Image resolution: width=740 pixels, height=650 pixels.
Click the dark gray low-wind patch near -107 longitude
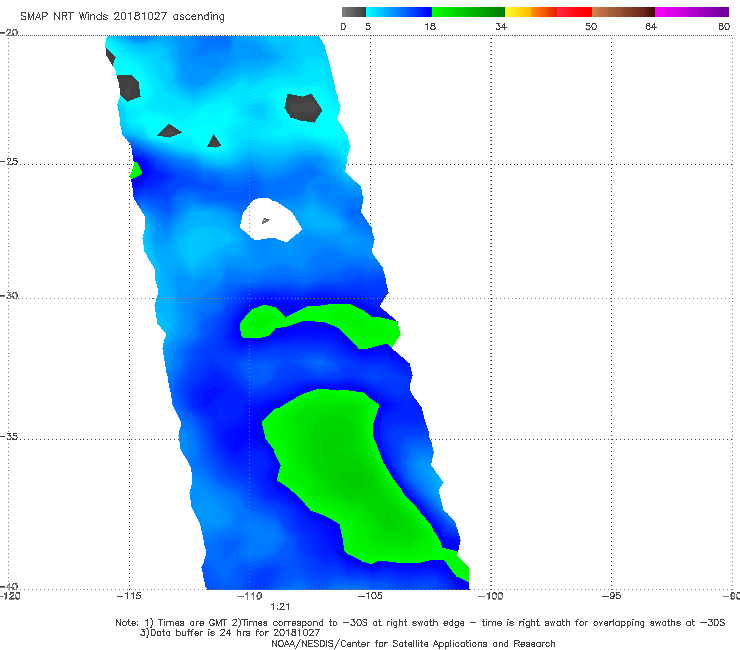(x=303, y=108)
